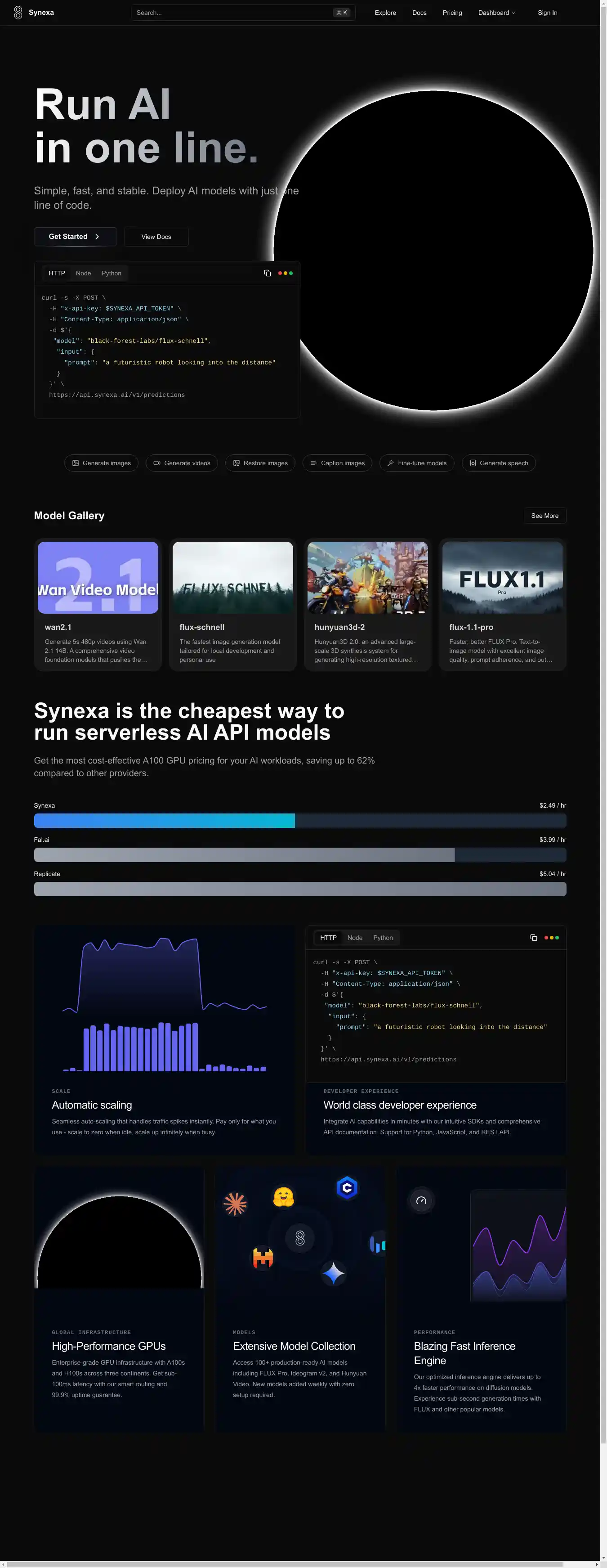Copy the lower code example using the copy icon

pyautogui.click(x=533, y=938)
